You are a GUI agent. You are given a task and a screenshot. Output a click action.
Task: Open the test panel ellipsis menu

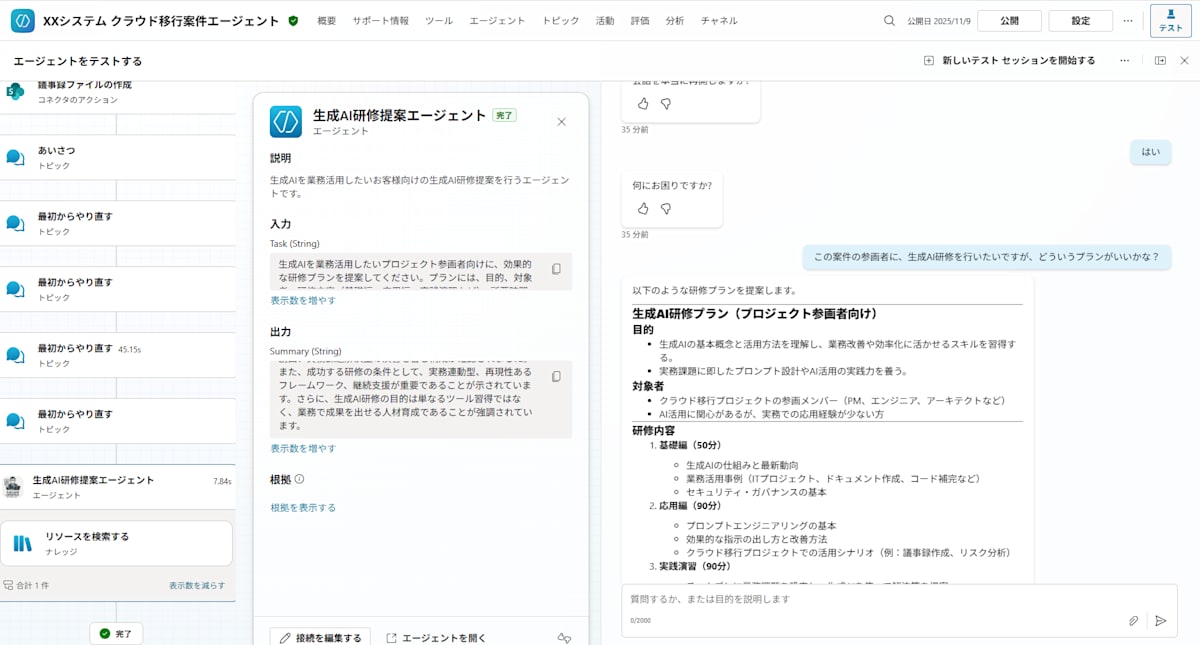coord(1124,60)
